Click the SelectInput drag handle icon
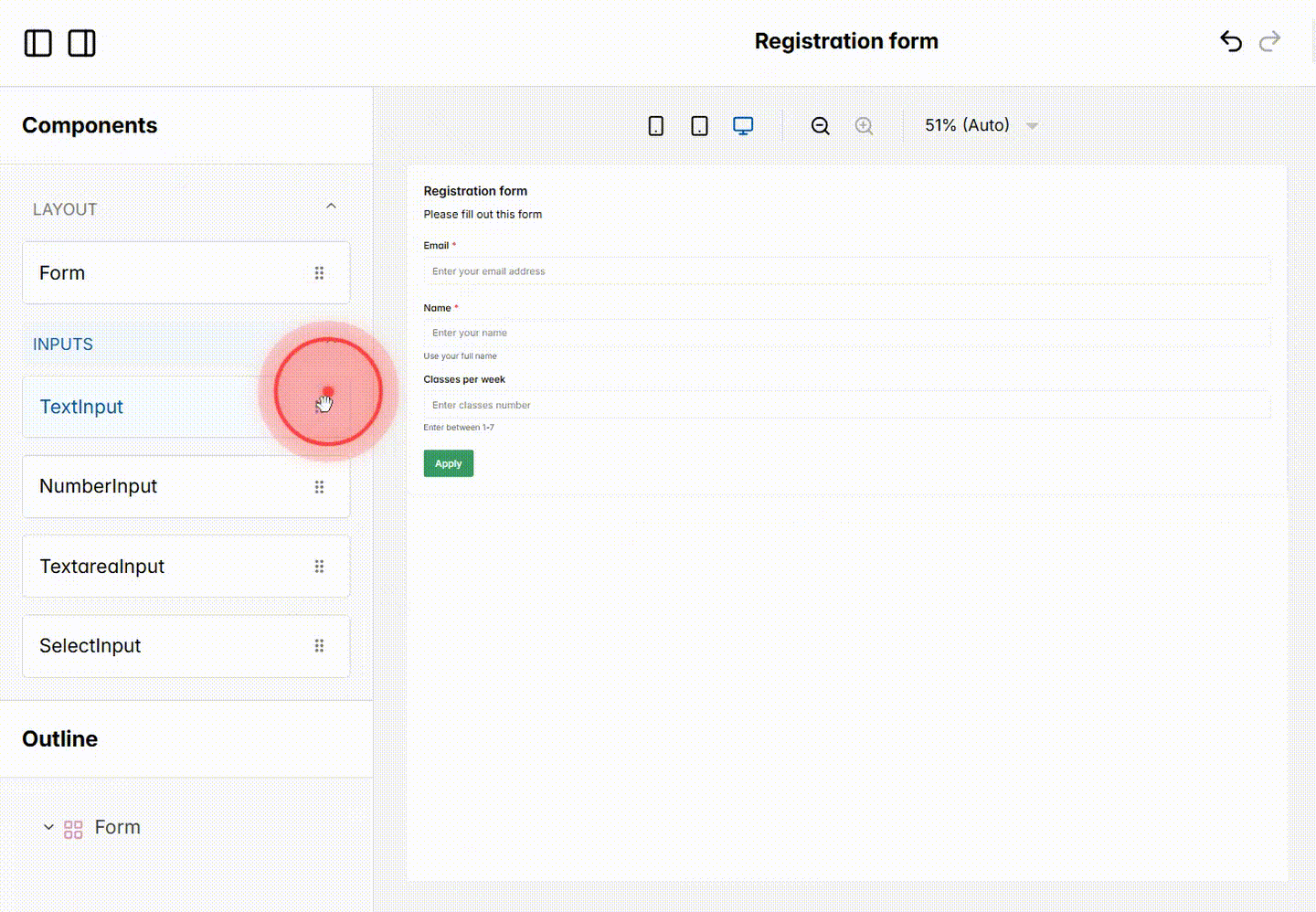Image resolution: width=1316 pixels, height=912 pixels. point(319,646)
